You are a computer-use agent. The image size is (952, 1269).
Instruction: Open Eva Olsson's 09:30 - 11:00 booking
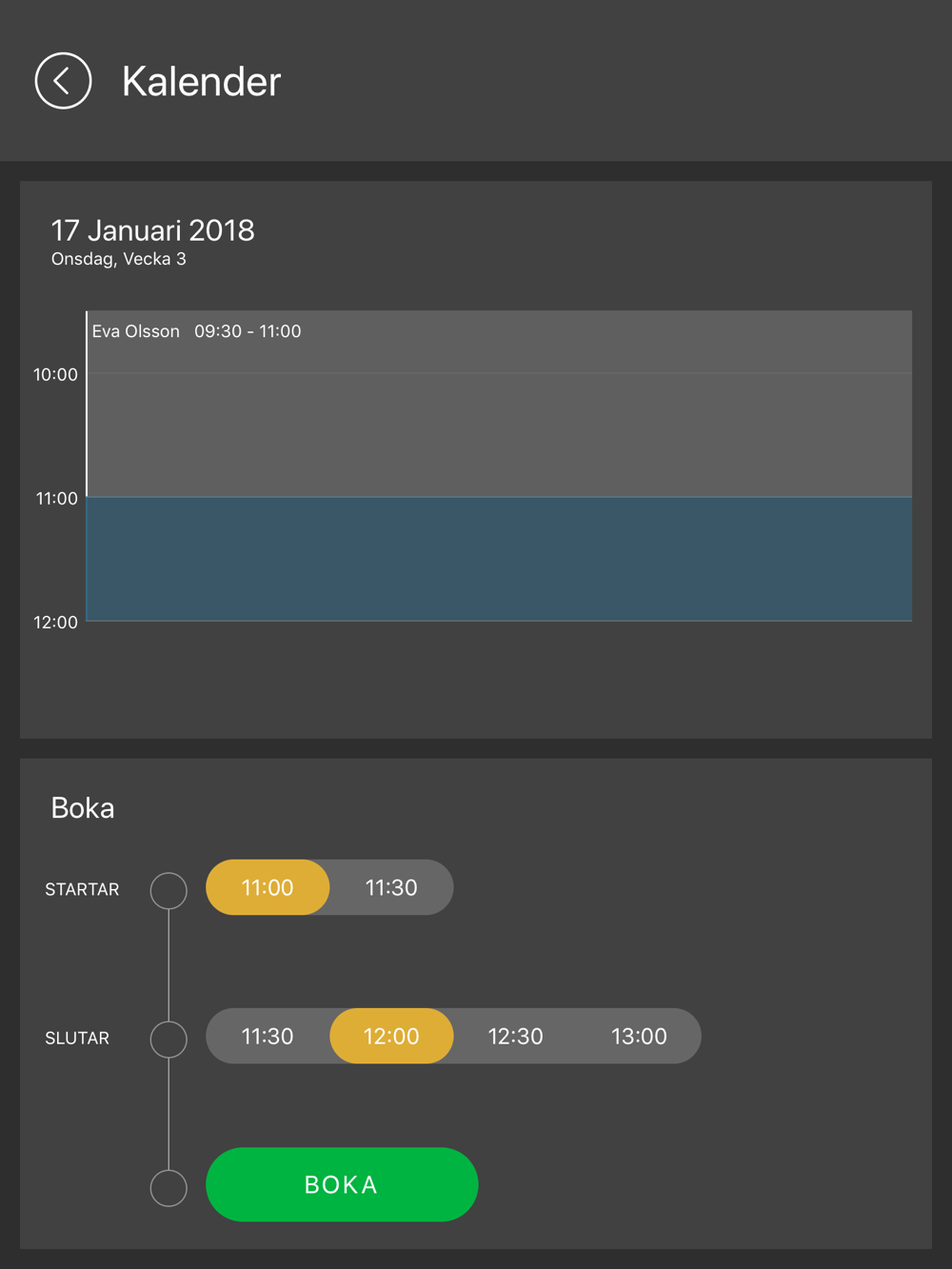point(499,404)
